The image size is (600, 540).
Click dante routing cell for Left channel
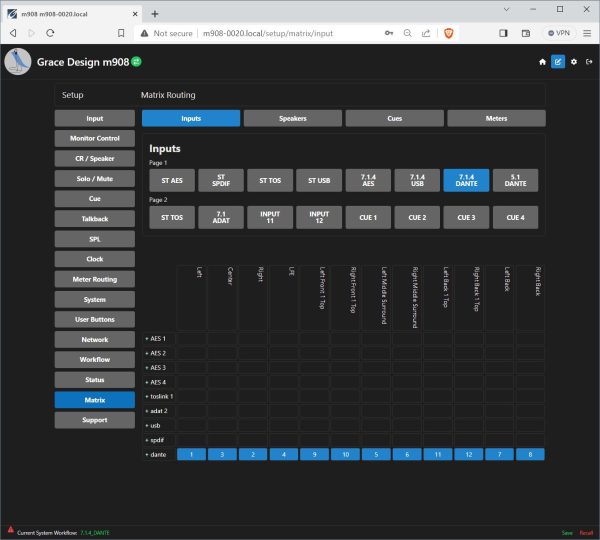pos(191,454)
